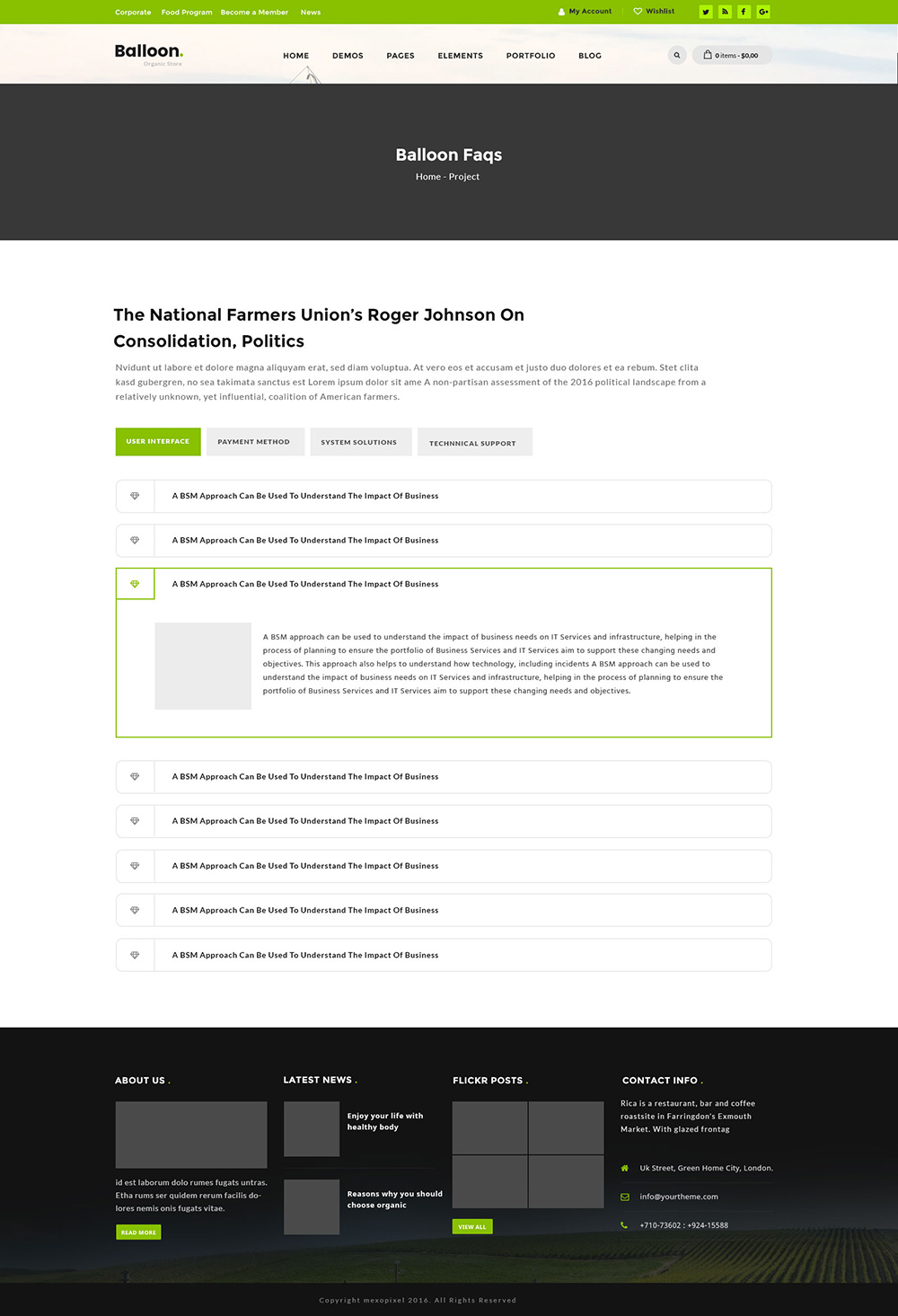
Task: Click the 'Balloon Faqs' page title
Action: pyautogui.click(x=449, y=155)
